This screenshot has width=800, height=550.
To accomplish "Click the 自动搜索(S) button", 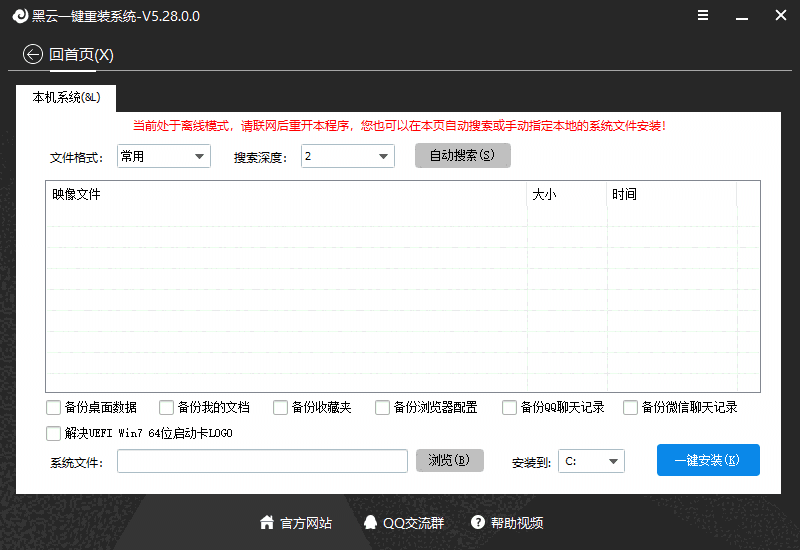I will tap(463, 156).
